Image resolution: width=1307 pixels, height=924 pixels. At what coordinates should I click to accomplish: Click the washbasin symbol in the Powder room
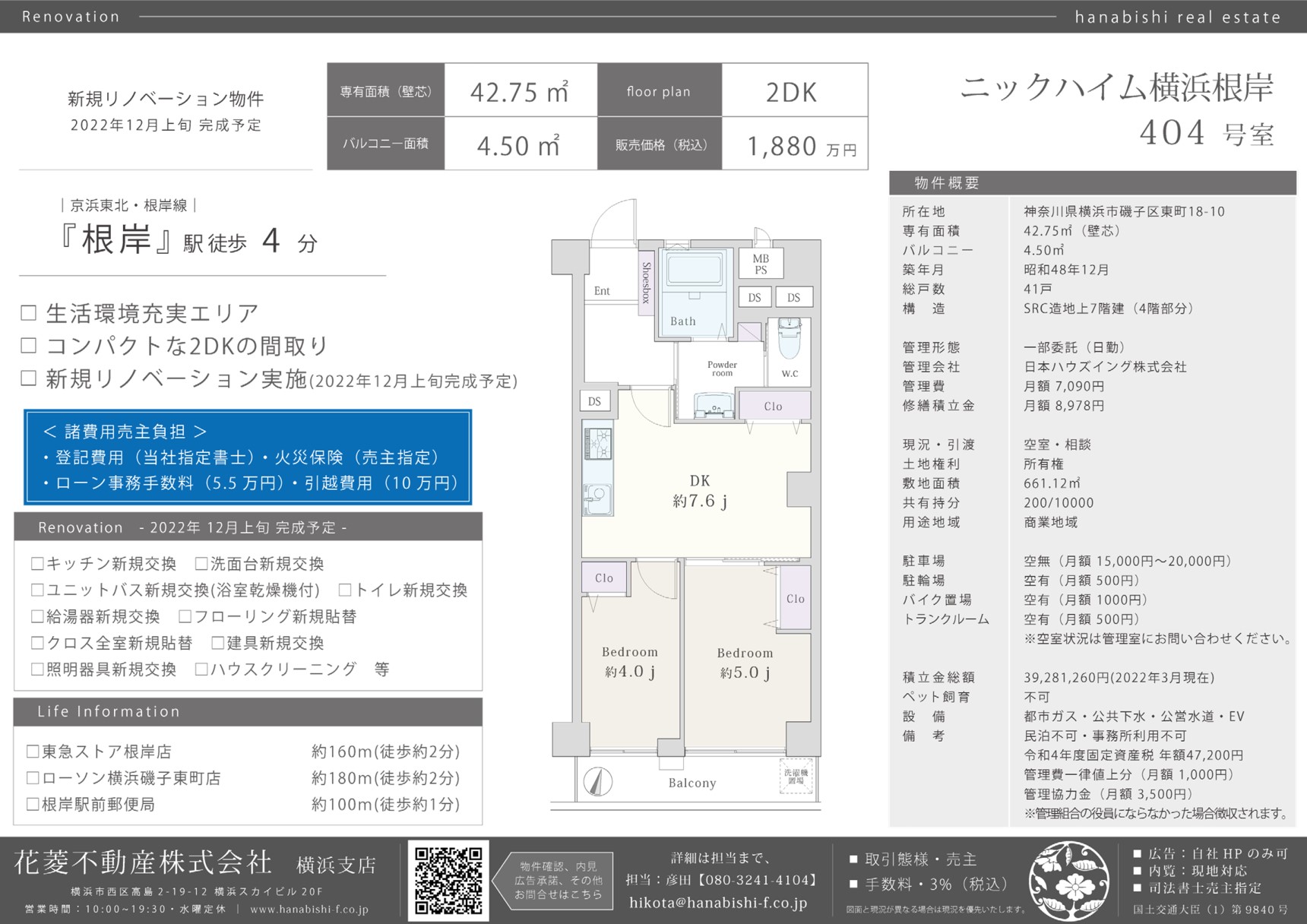[714, 406]
